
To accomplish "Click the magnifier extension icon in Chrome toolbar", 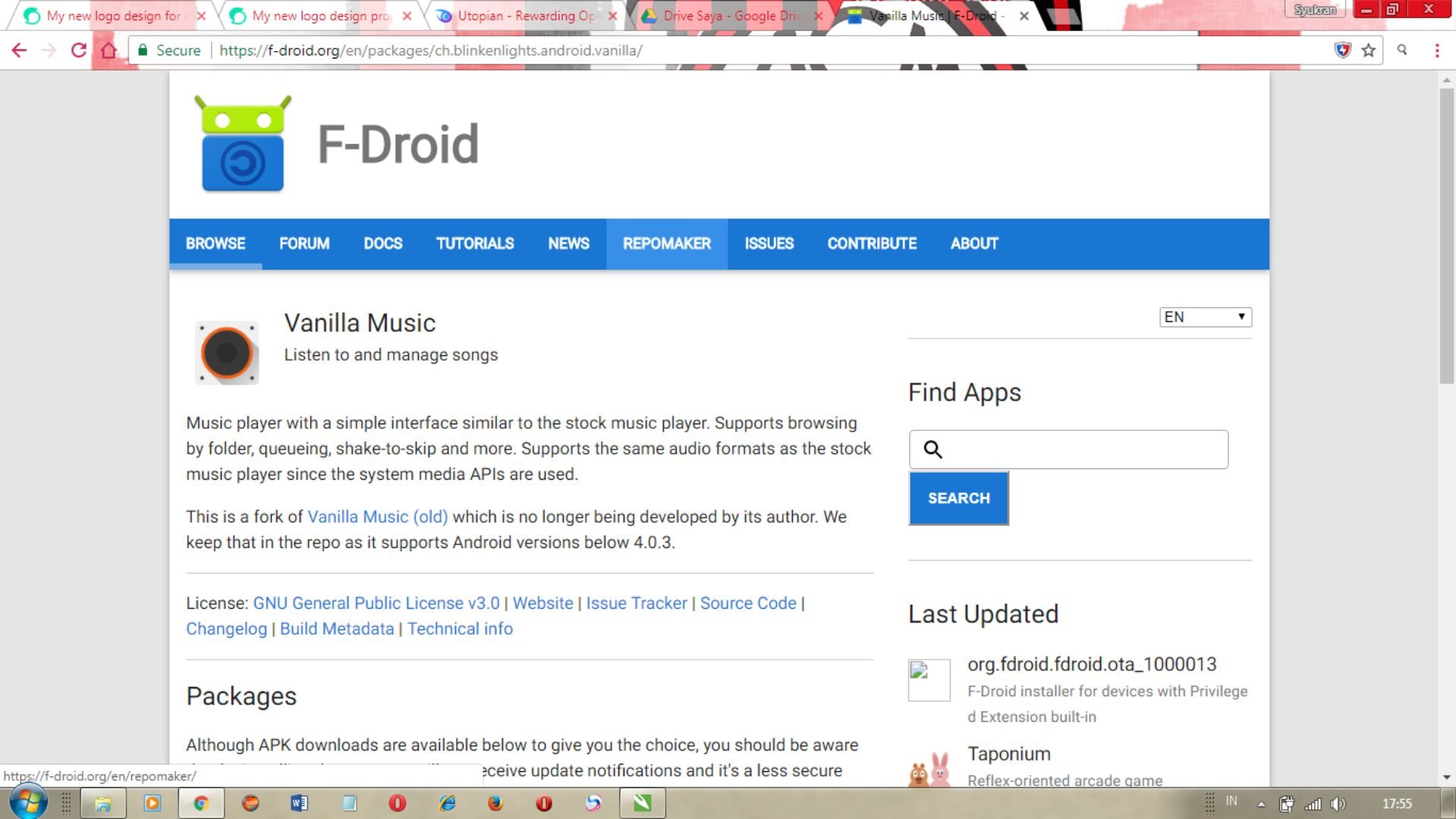I will click(1402, 50).
